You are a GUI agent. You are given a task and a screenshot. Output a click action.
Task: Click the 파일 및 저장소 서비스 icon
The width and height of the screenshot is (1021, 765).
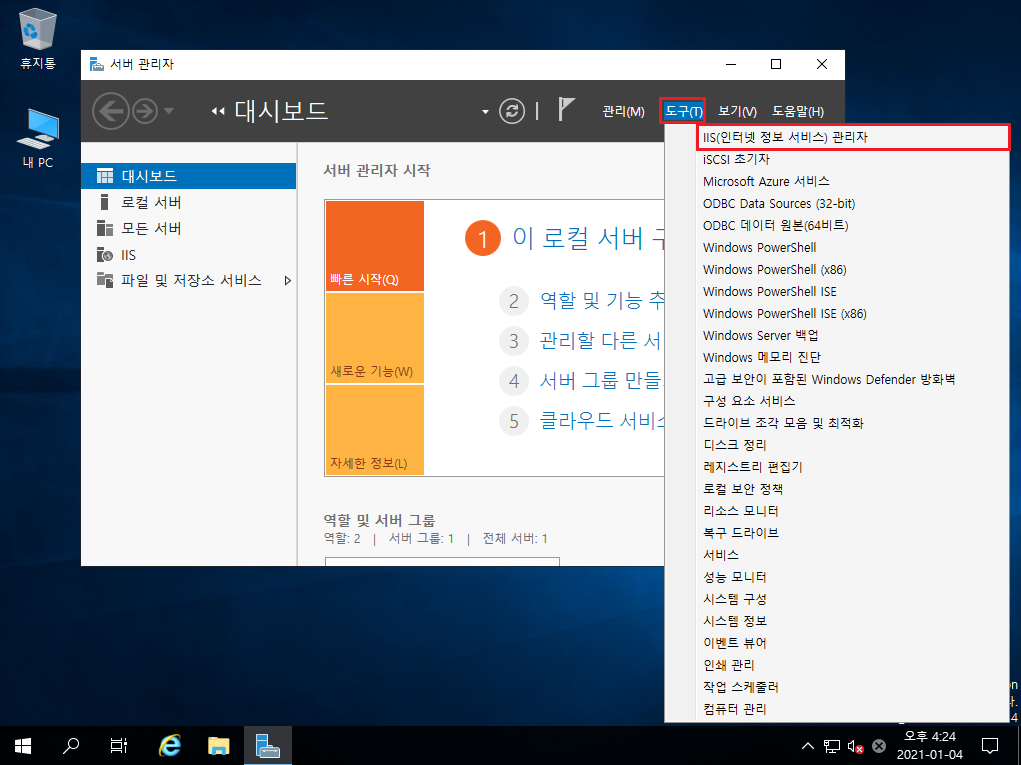(x=104, y=281)
